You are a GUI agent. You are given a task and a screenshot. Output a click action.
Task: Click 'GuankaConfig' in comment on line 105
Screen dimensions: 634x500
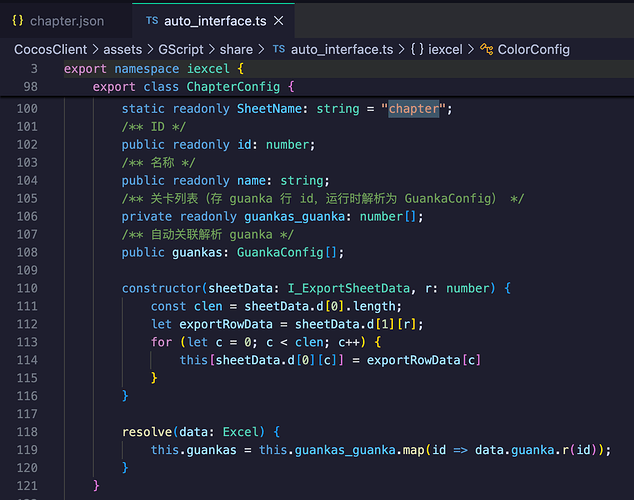(447, 198)
